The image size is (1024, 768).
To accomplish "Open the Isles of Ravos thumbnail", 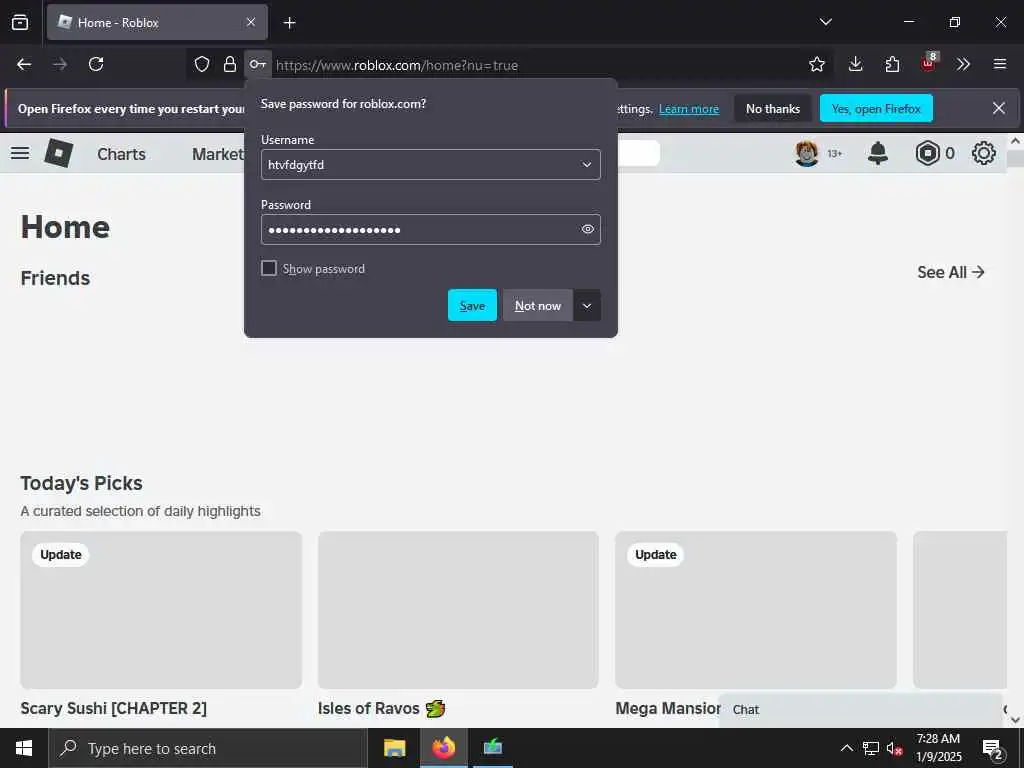I will (x=458, y=610).
